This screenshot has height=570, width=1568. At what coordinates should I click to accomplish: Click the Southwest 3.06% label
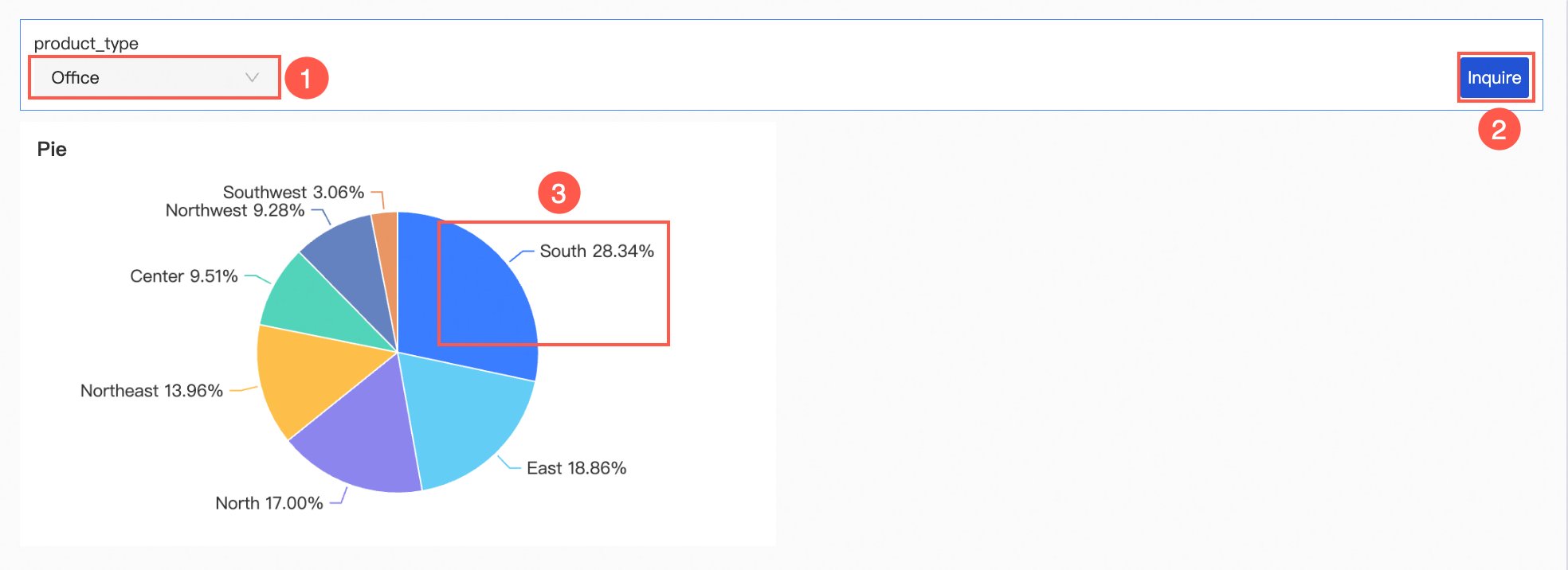[293, 192]
